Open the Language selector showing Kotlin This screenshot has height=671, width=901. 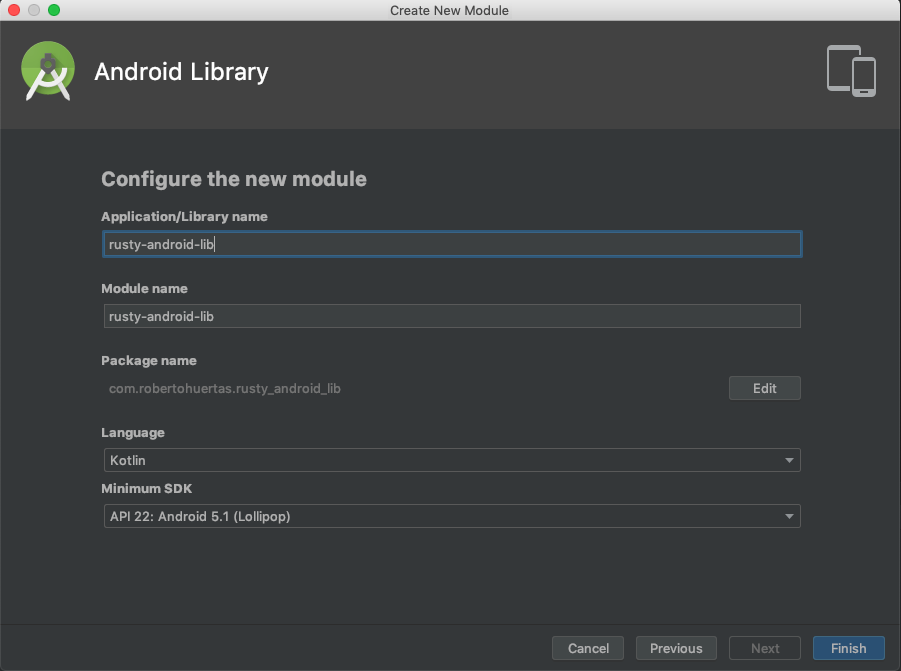450,460
